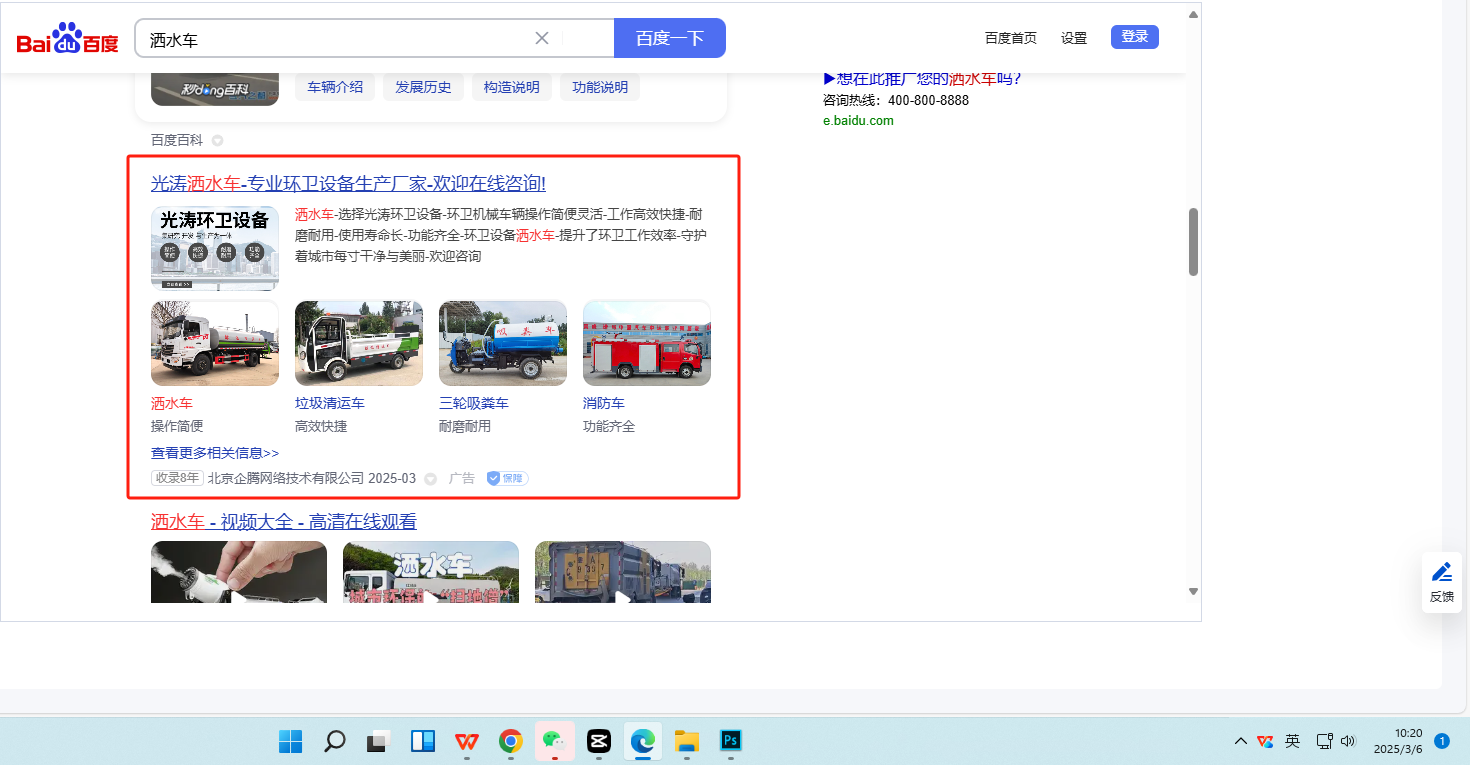Click the 反馈 feedback button

pos(1442,582)
